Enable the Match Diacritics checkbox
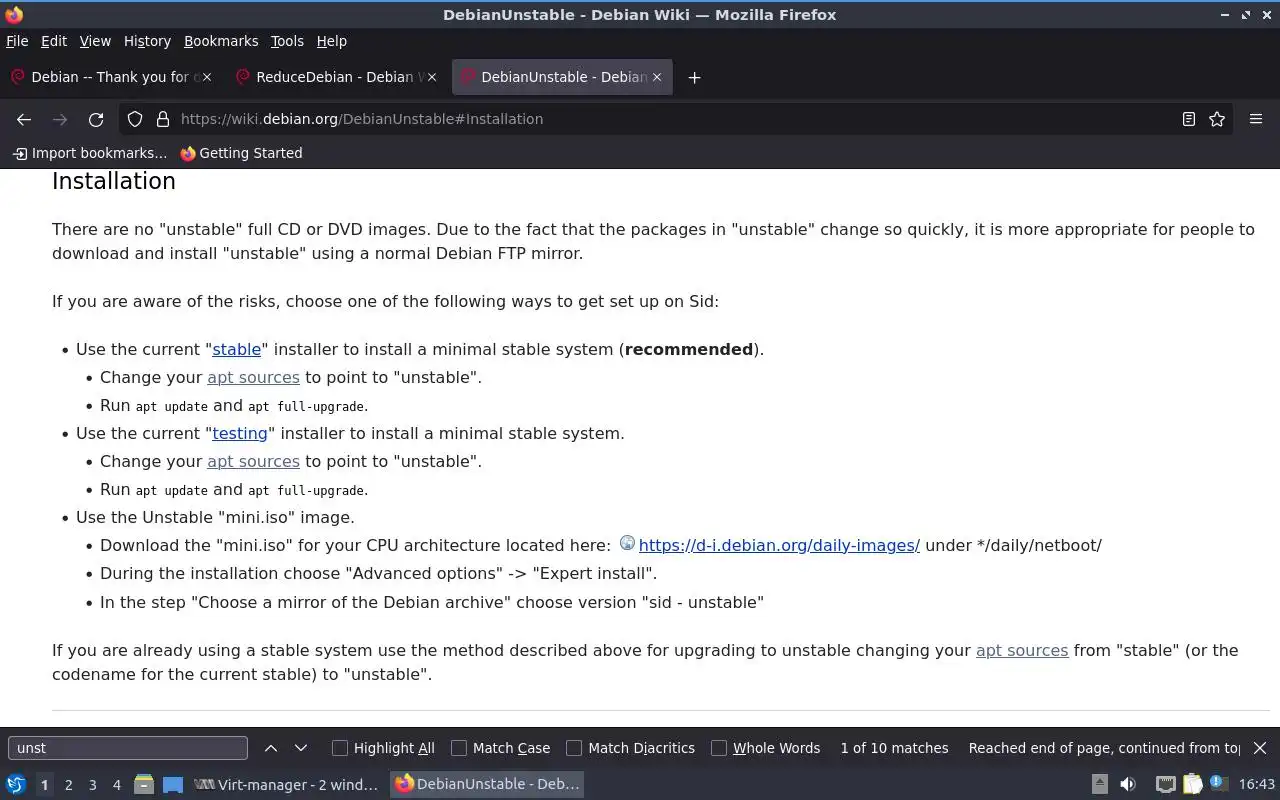 pos(574,748)
